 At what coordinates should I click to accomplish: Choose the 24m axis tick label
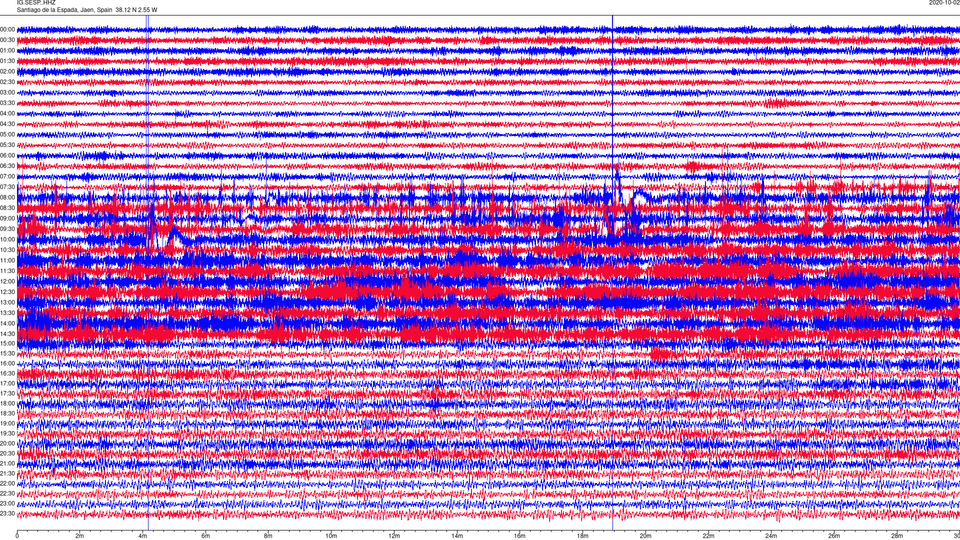[x=771, y=536]
